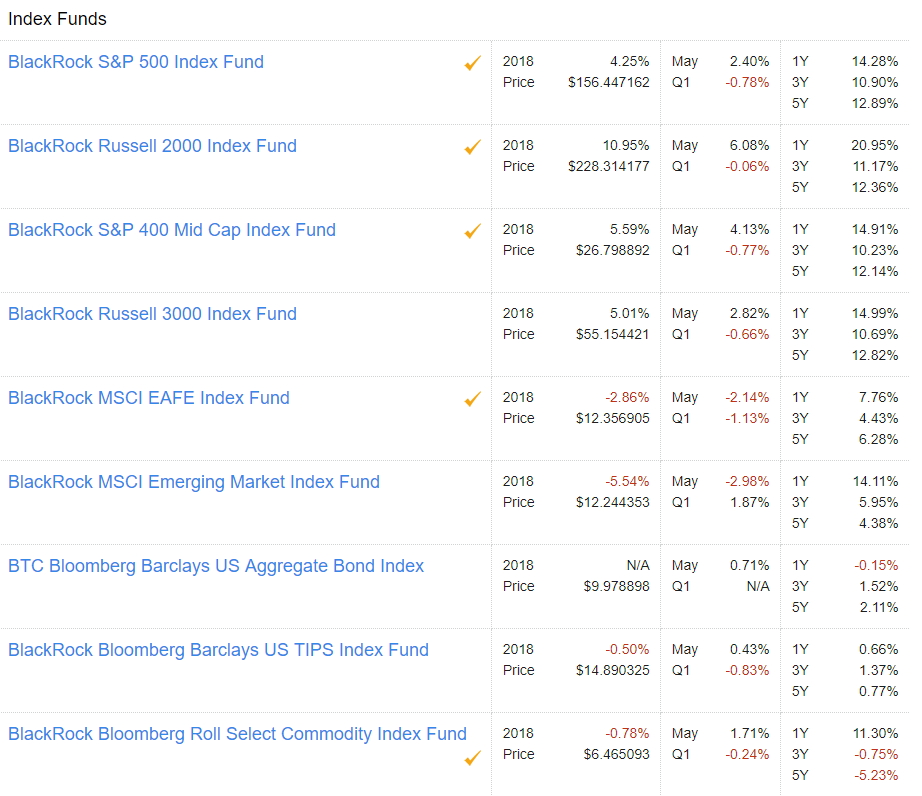Open the BlackRock Russell 2000 Index Fund link
The height and width of the screenshot is (796, 922).
point(152,146)
